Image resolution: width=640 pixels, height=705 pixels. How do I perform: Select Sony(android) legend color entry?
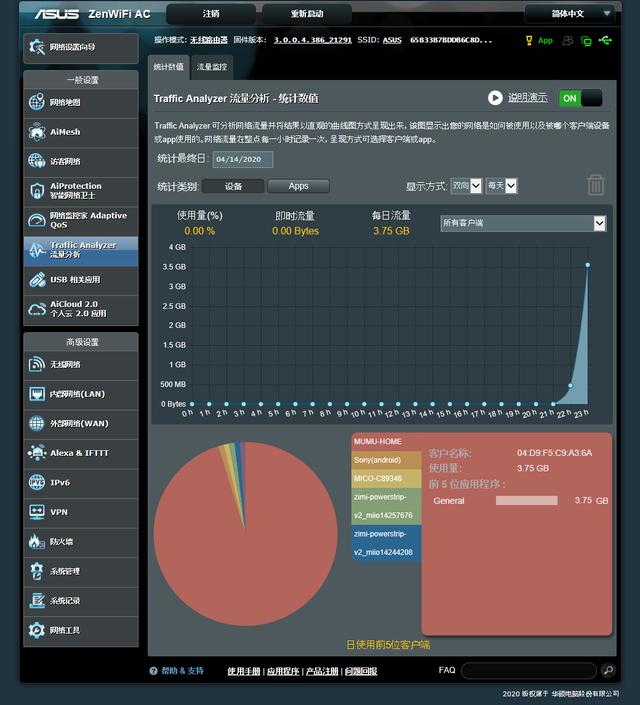click(x=386, y=460)
